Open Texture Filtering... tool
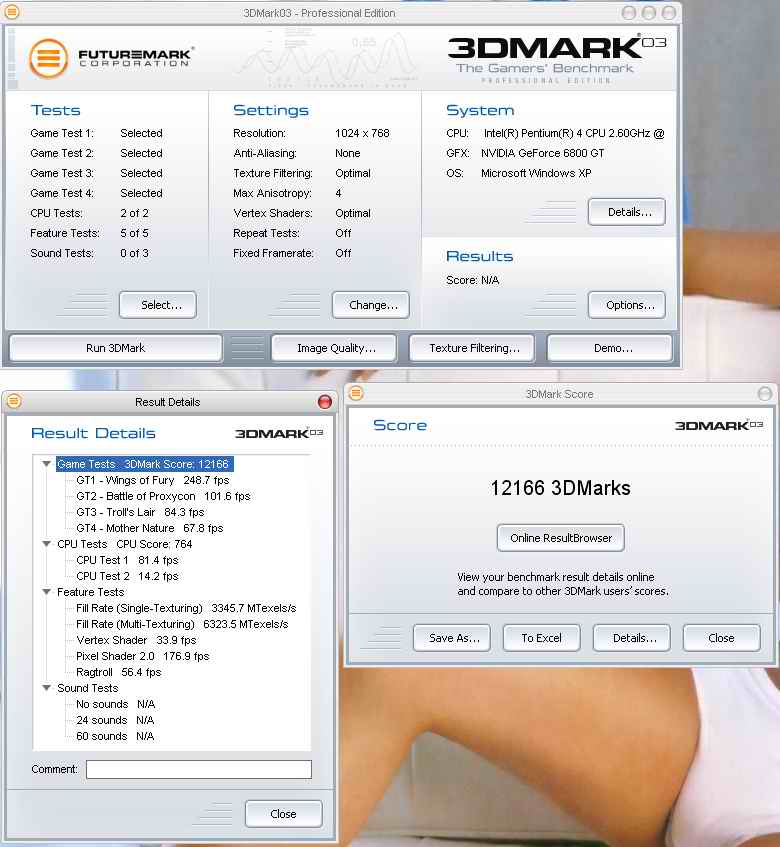Viewport: 780px width, 847px height. click(x=472, y=348)
